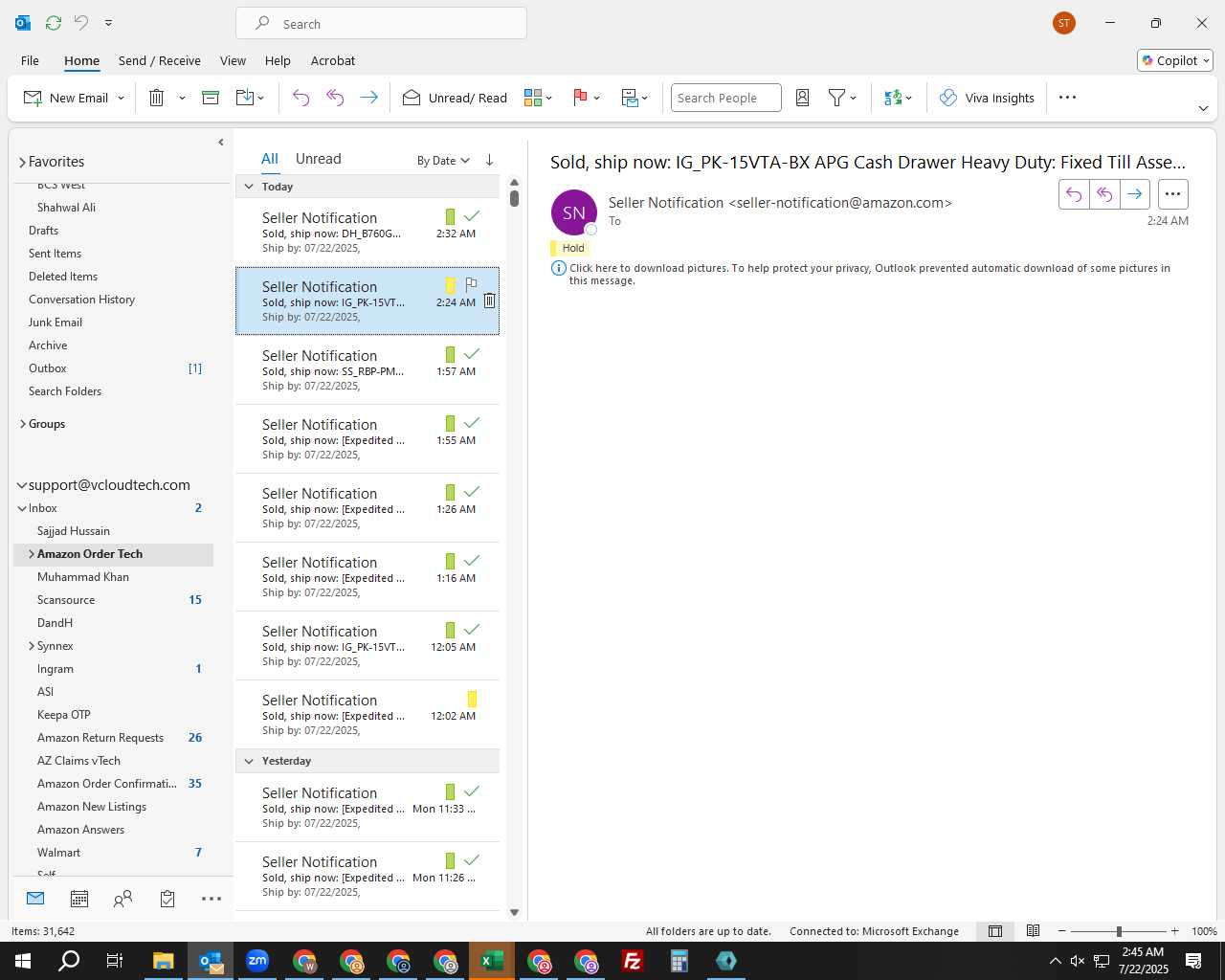Expand the Synnex folder

coord(32,646)
